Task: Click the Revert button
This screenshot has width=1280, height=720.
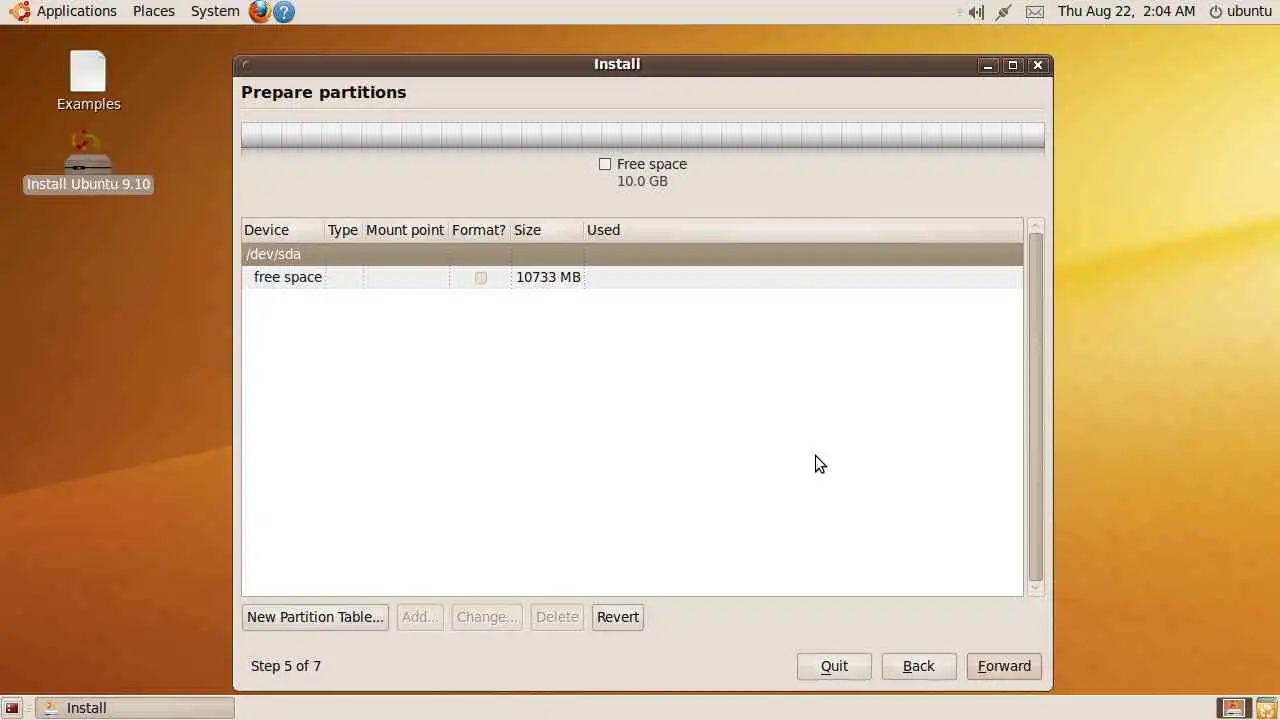Action: tap(618, 617)
